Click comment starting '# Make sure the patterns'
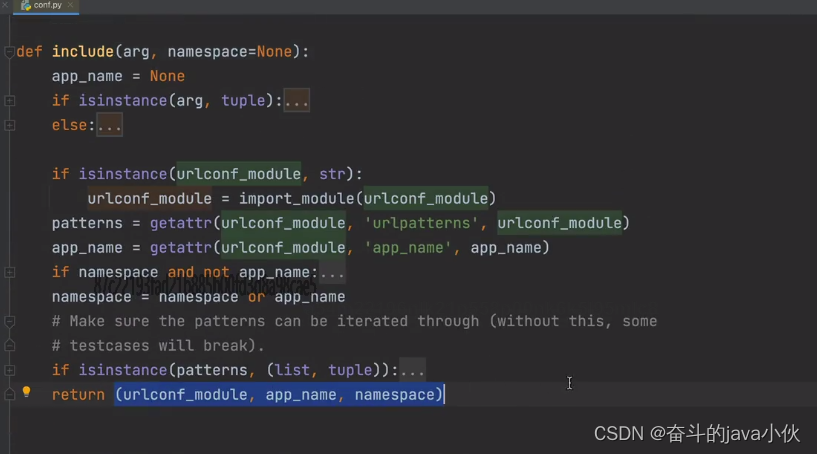 tap(354, 321)
